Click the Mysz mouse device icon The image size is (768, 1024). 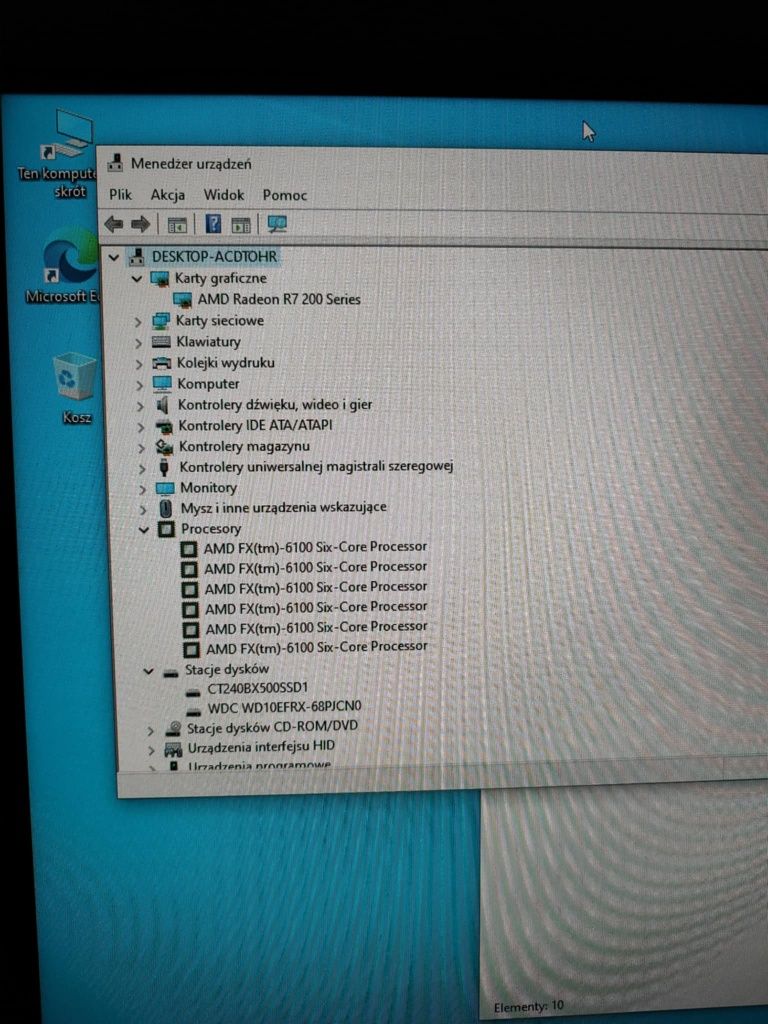[x=166, y=508]
